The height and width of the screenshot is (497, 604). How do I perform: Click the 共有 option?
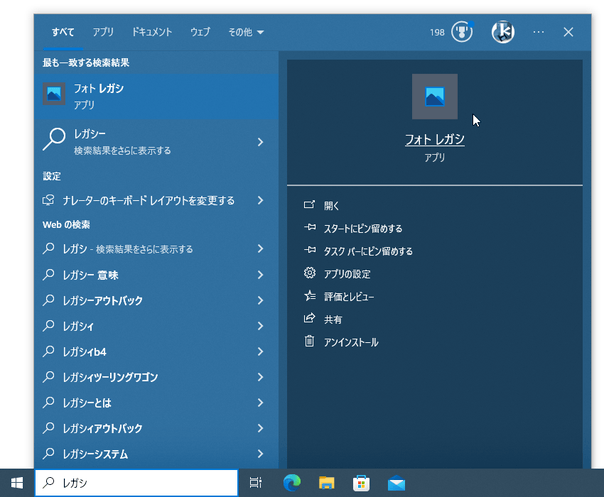coord(333,319)
